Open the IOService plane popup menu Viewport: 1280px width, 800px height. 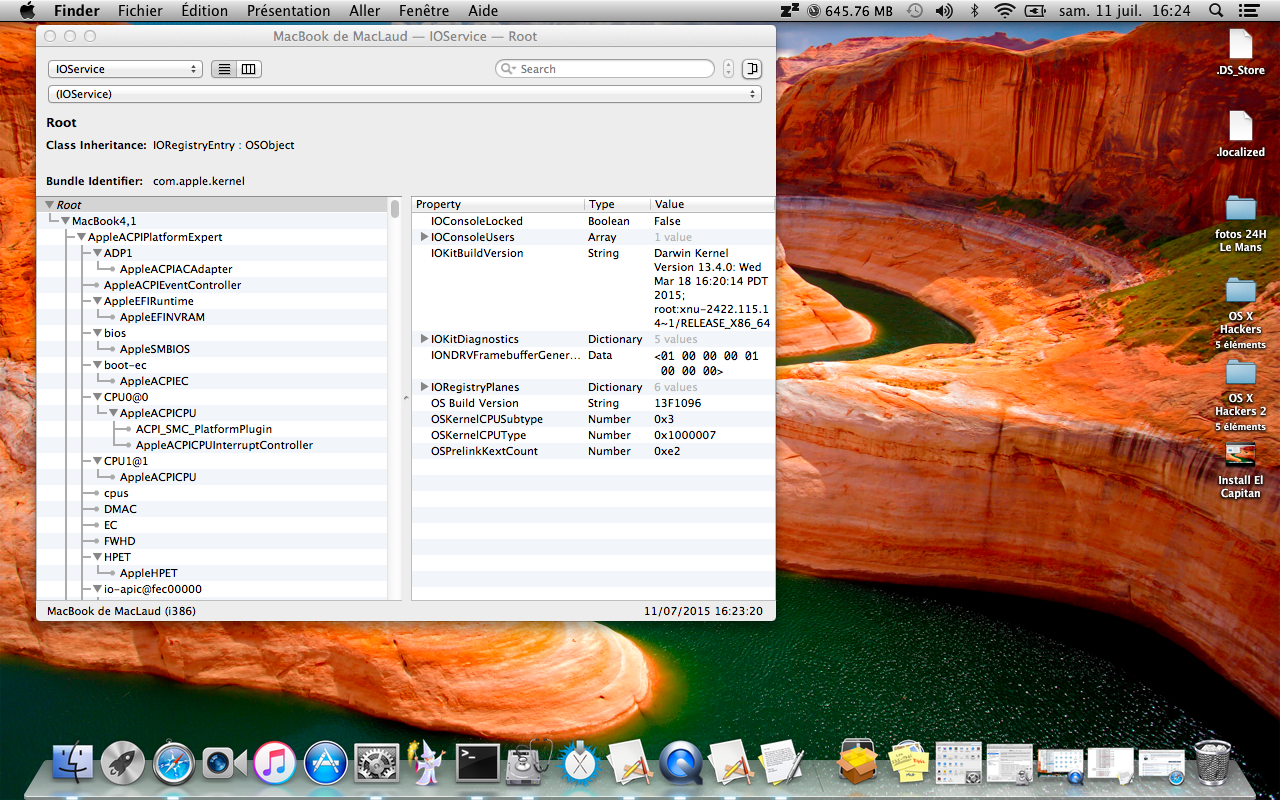pyautogui.click(x=125, y=69)
